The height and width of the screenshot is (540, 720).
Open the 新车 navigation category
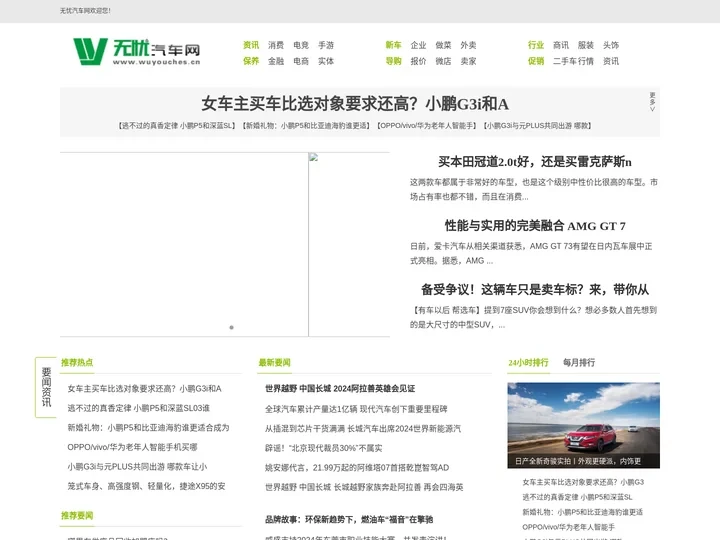click(394, 45)
